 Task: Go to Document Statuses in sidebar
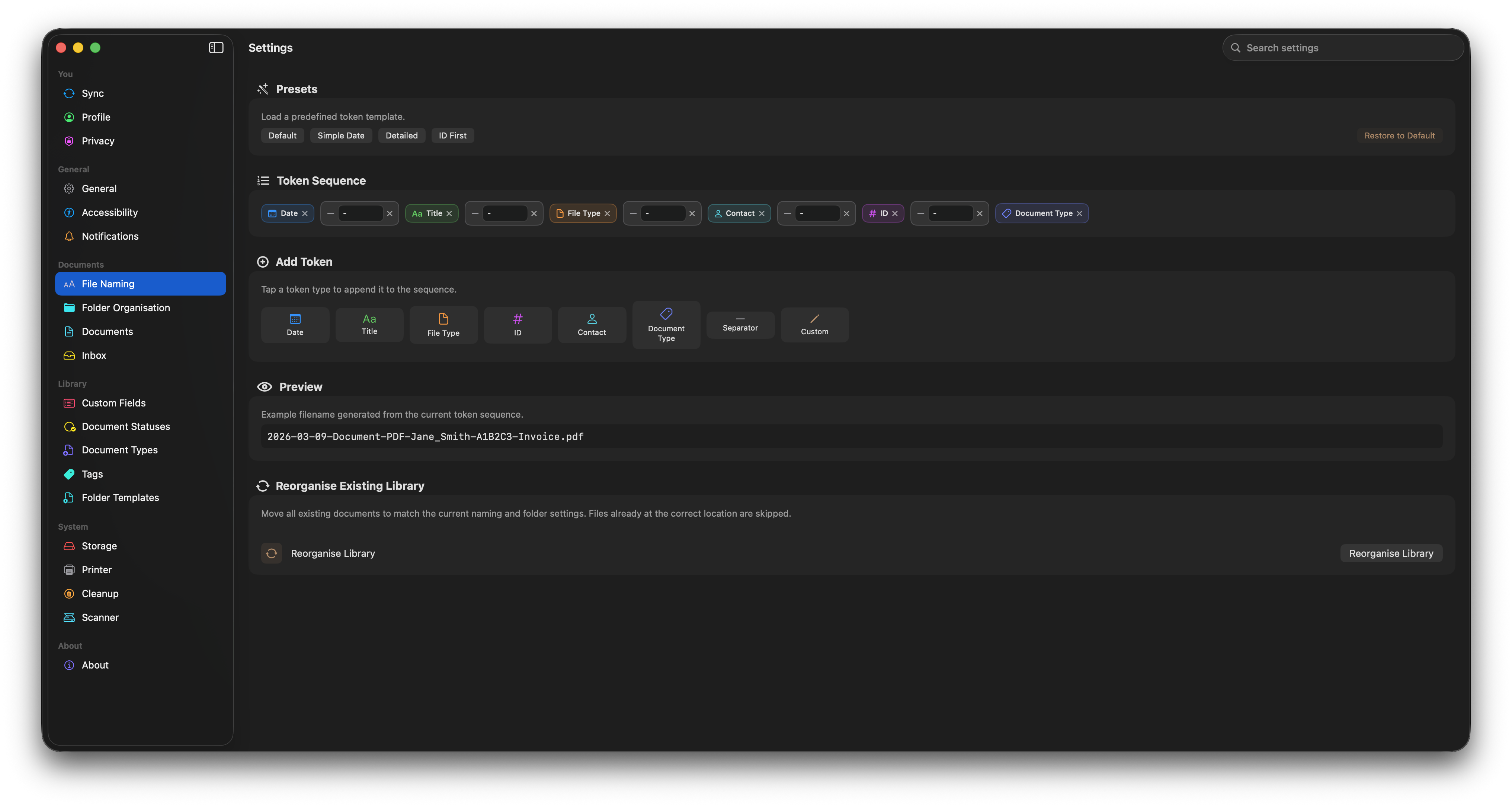(126, 427)
